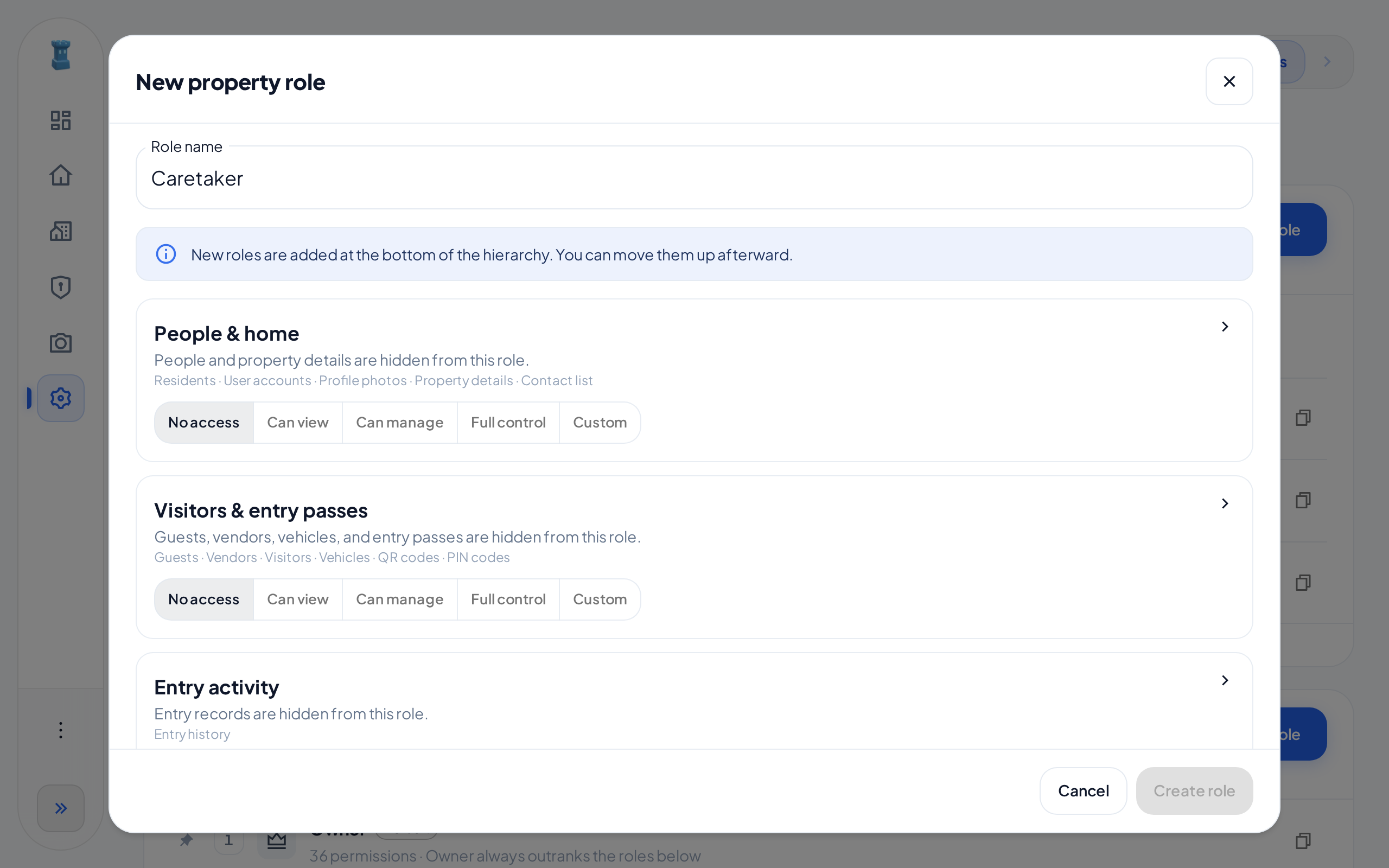Open the camera sidebar icon
Image resolution: width=1389 pixels, height=868 pixels.
60,343
